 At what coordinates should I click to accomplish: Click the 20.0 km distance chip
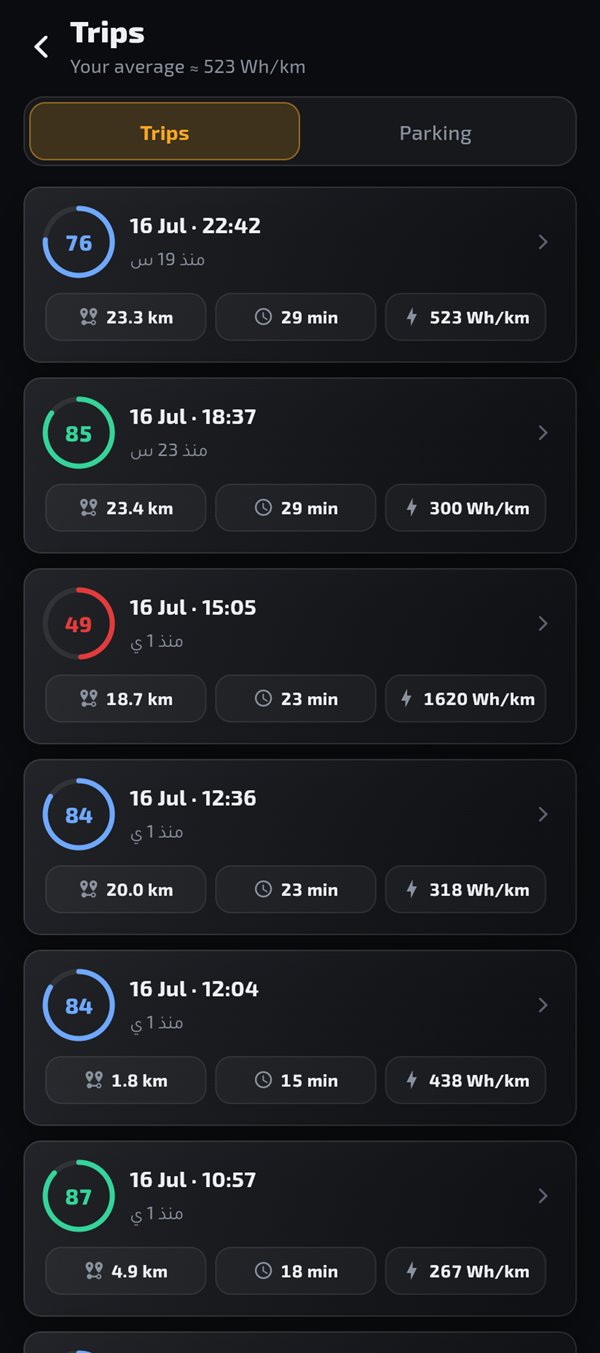pos(126,890)
